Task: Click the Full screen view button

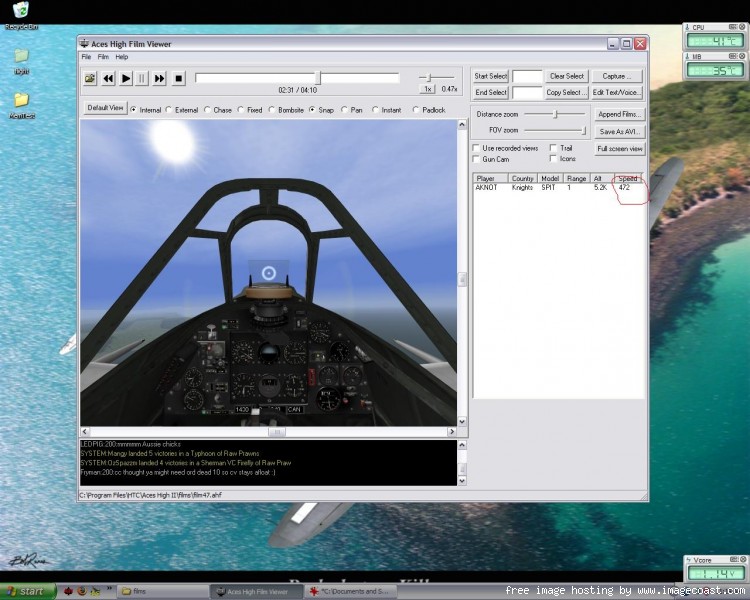Action: click(x=620, y=148)
